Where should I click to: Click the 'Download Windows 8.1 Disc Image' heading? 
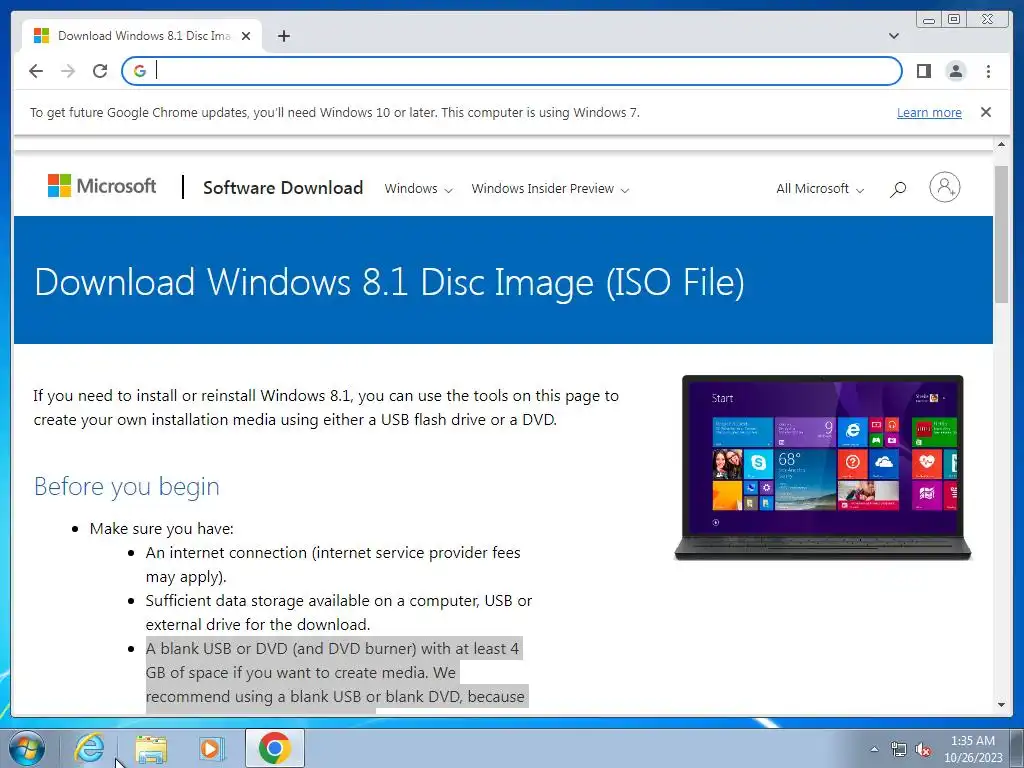click(x=389, y=282)
